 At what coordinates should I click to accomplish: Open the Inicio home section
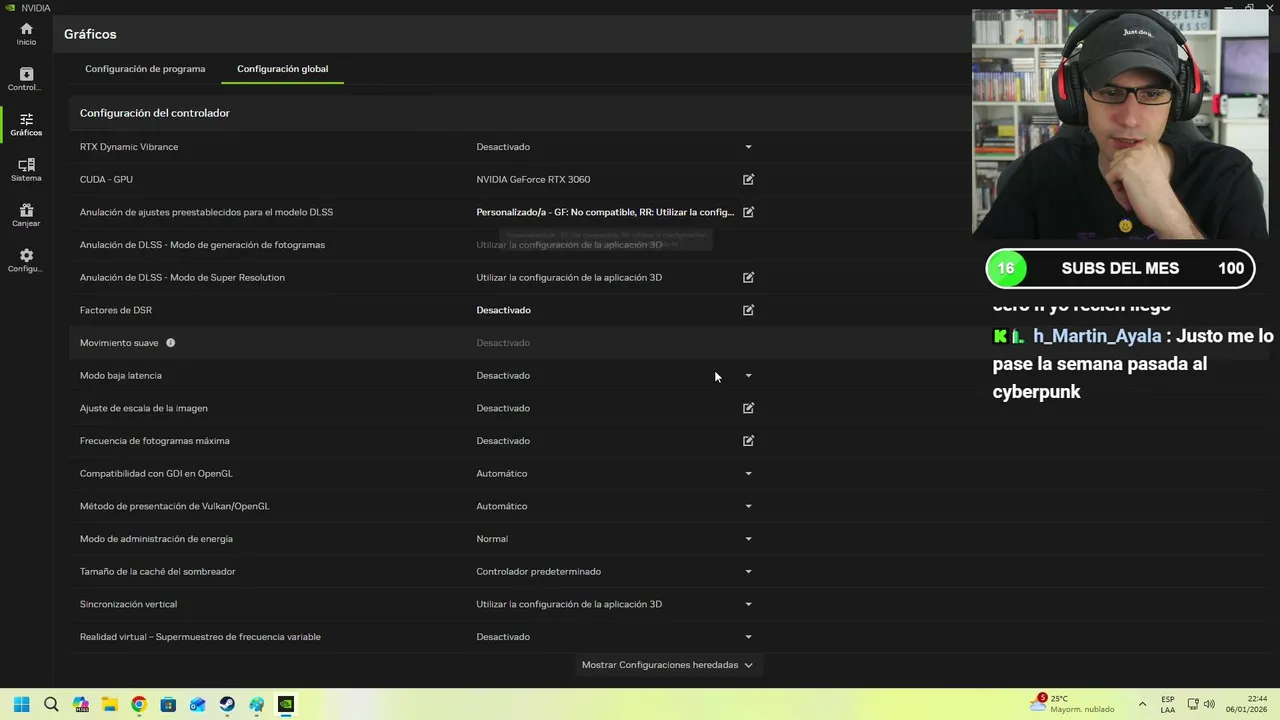26,34
